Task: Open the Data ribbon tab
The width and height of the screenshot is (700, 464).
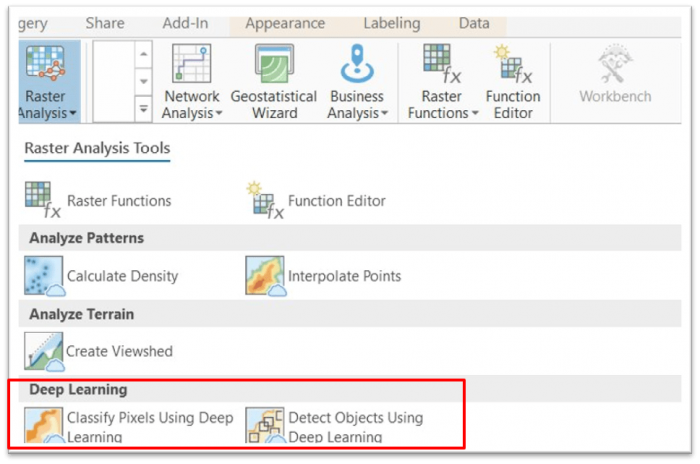Action: pyautogui.click(x=474, y=23)
